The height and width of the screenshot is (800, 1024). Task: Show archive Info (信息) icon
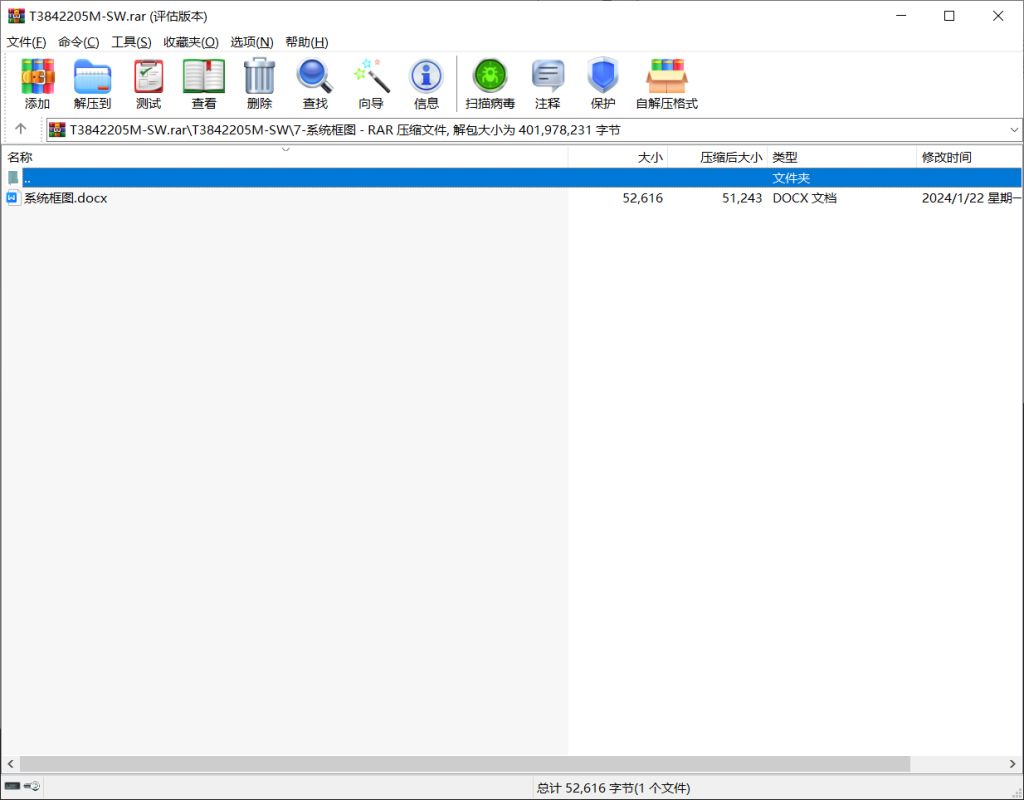426,84
